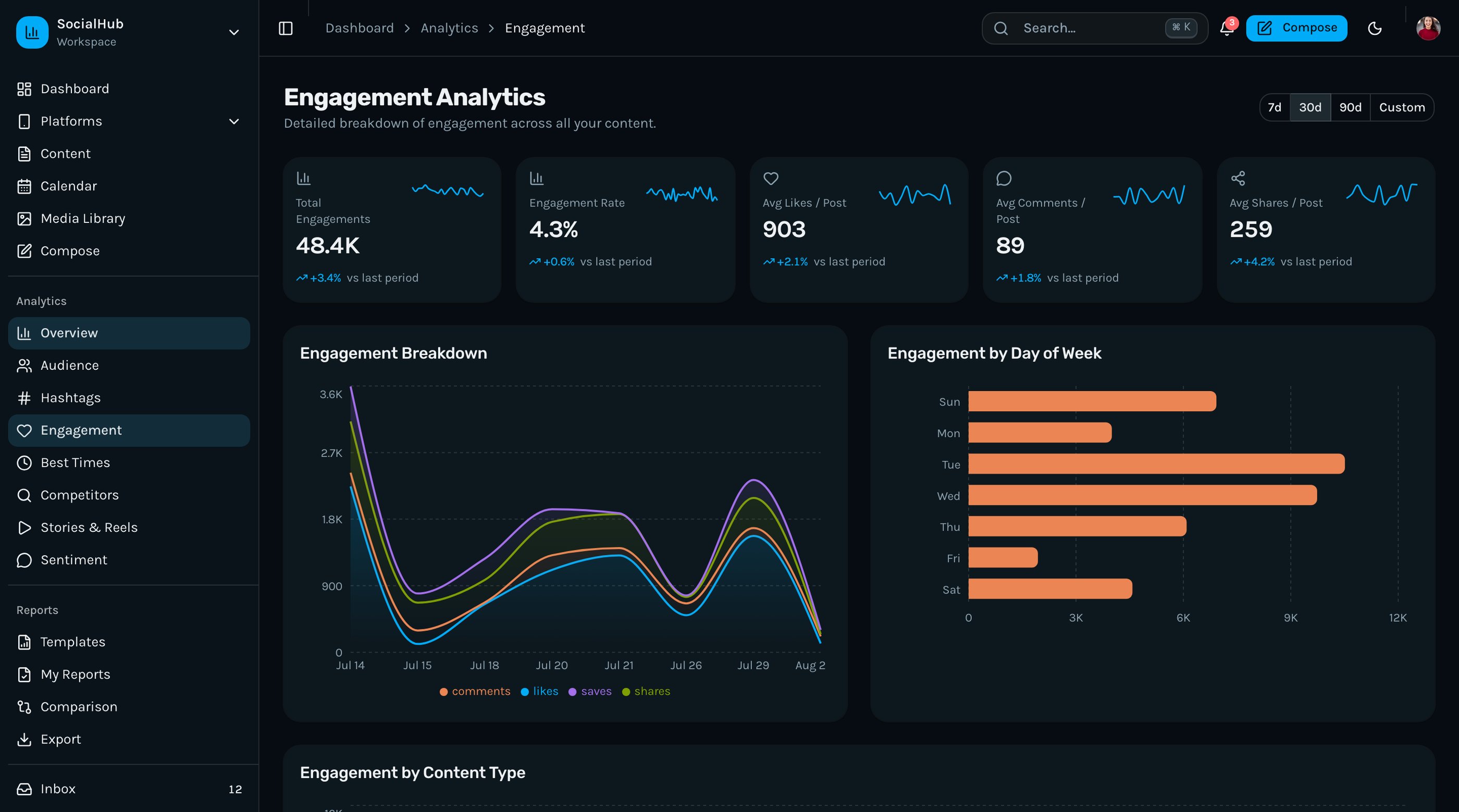Image resolution: width=1459 pixels, height=812 pixels.
Task: Toggle likes series in legend
Action: (539, 691)
